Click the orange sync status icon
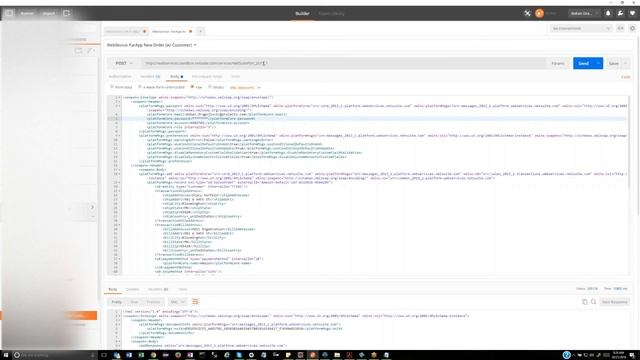The height and width of the screenshot is (360, 640). [540, 13]
